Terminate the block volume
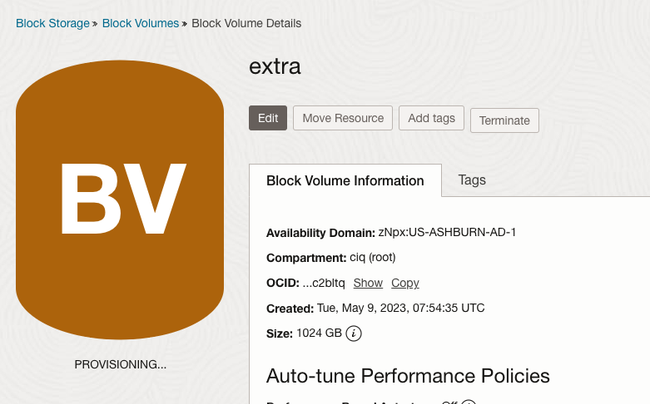This screenshot has width=650, height=404. coord(504,121)
